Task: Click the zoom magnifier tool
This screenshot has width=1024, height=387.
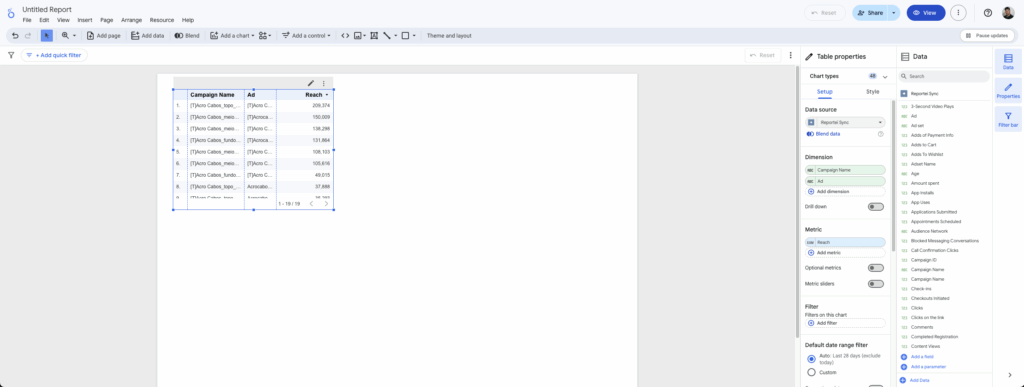Action: (65, 36)
